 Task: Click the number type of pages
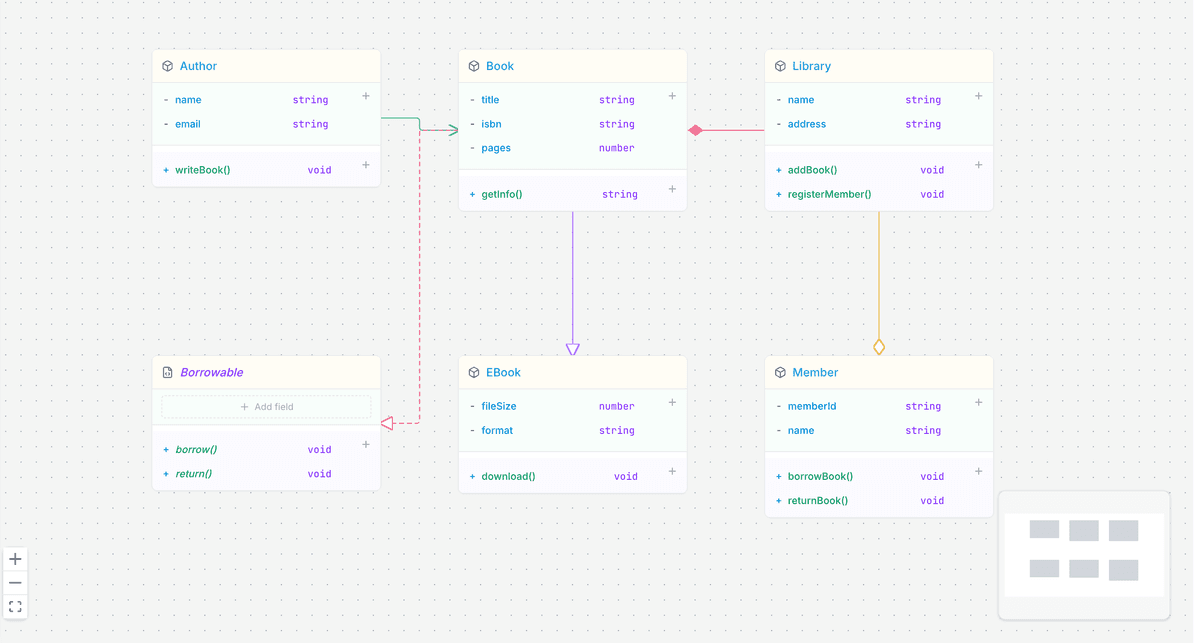[x=616, y=148]
